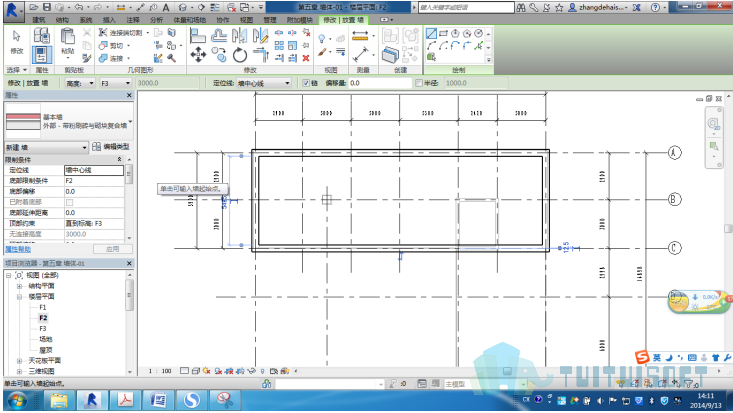Click the Demolish hammer icon
733x413 pixels.
[172, 58]
